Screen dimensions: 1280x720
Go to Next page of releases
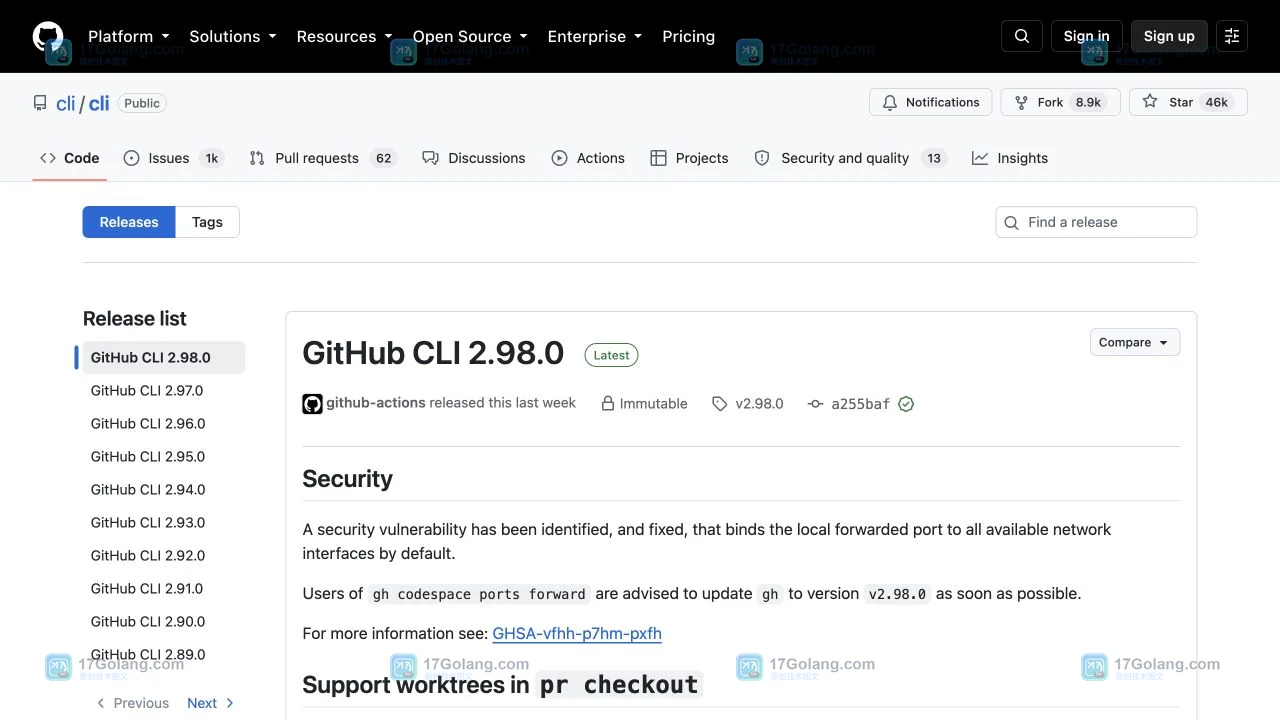click(211, 703)
